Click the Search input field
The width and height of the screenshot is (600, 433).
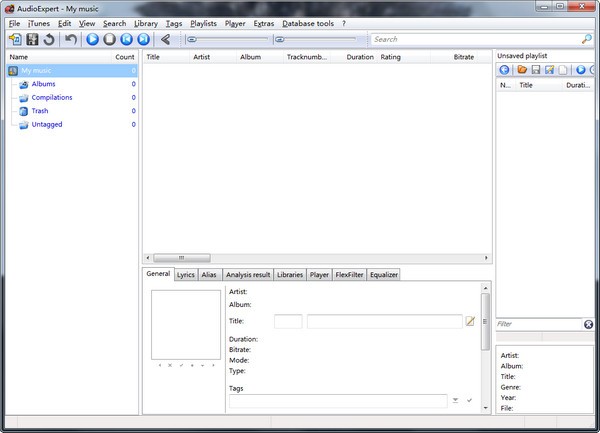(474, 39)
